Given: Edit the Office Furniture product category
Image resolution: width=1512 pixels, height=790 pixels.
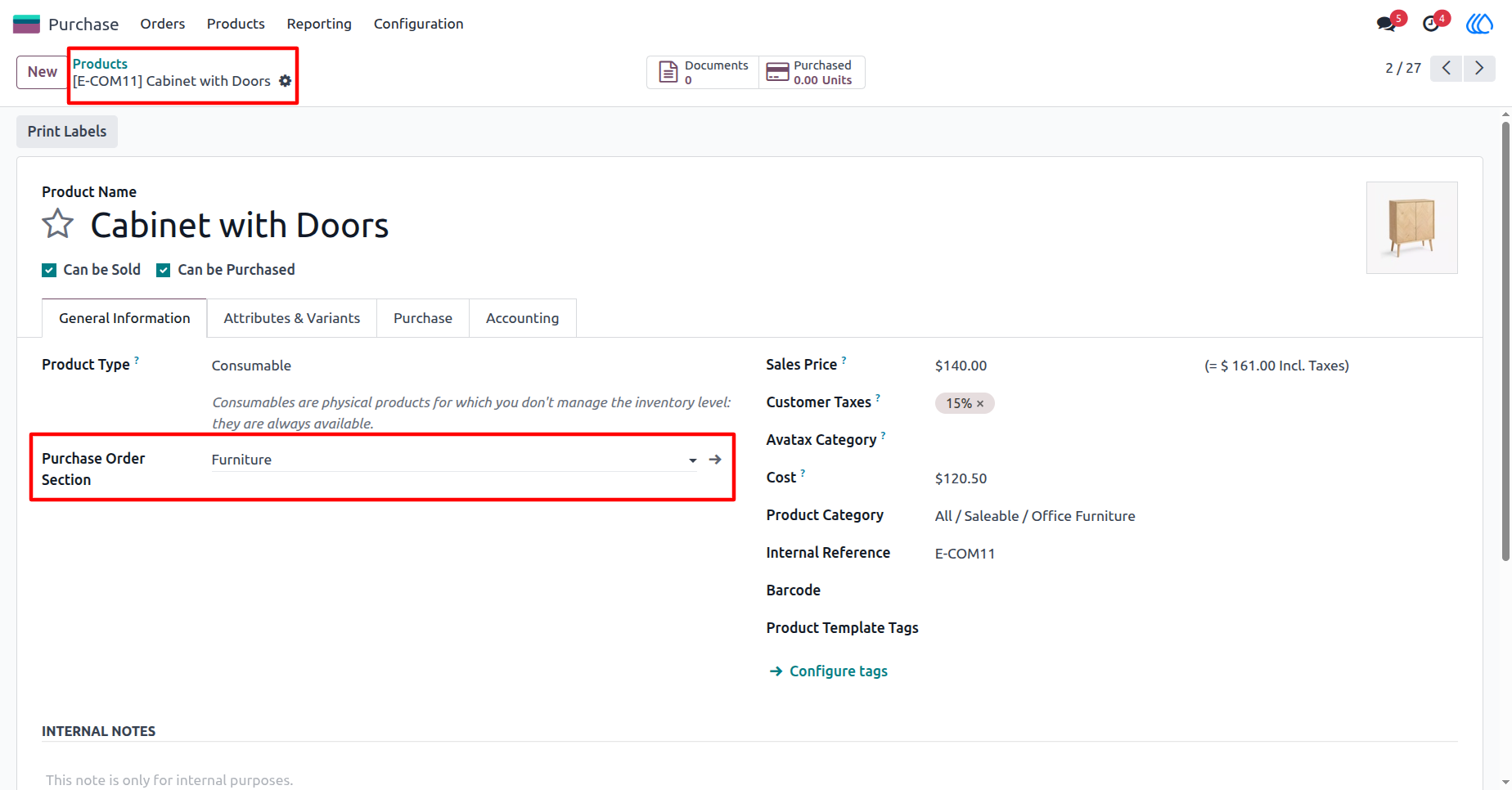Looking at the screenshot, I should coord(1035,516).
